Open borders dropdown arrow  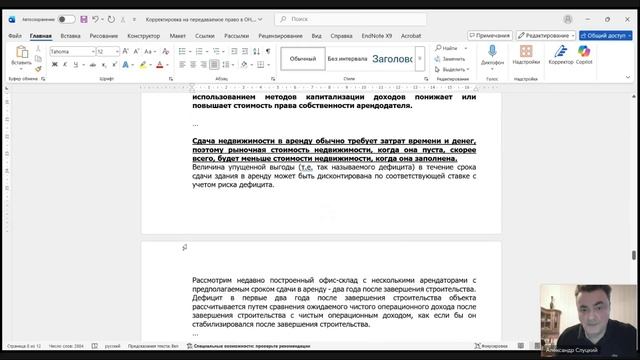269,65
